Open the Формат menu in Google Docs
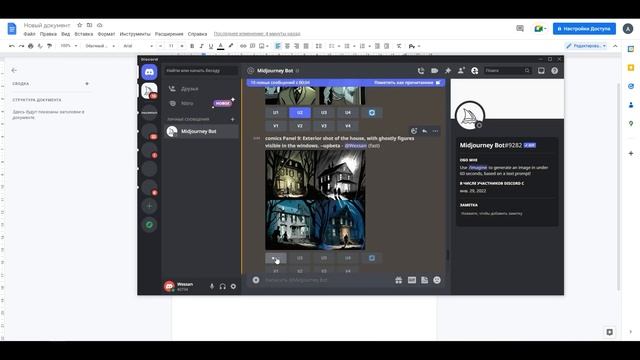640x360 pixels. (106, 34)
